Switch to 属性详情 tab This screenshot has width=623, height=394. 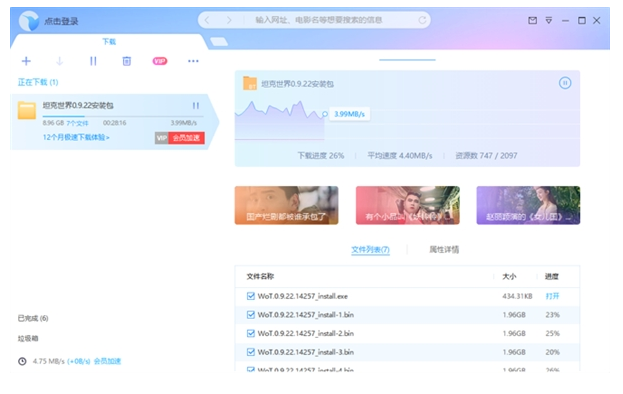[444, 249]
